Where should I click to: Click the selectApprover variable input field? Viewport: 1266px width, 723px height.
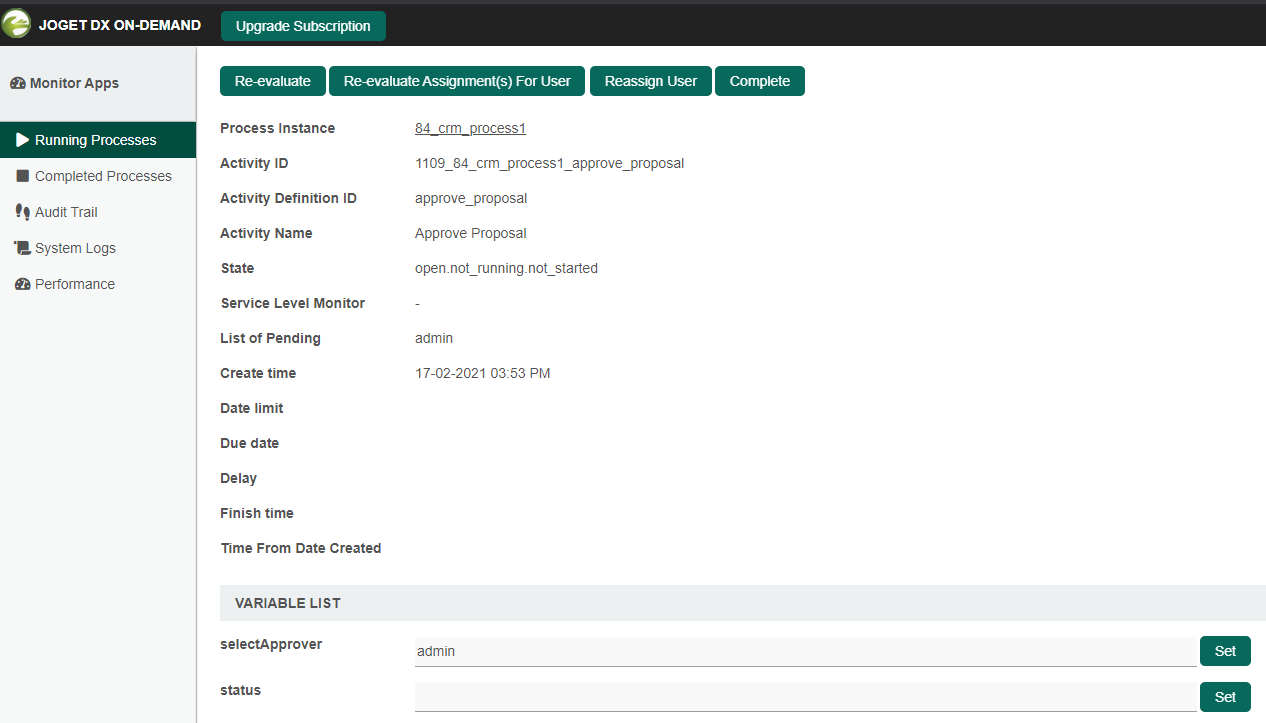click(x=805, y=651)
